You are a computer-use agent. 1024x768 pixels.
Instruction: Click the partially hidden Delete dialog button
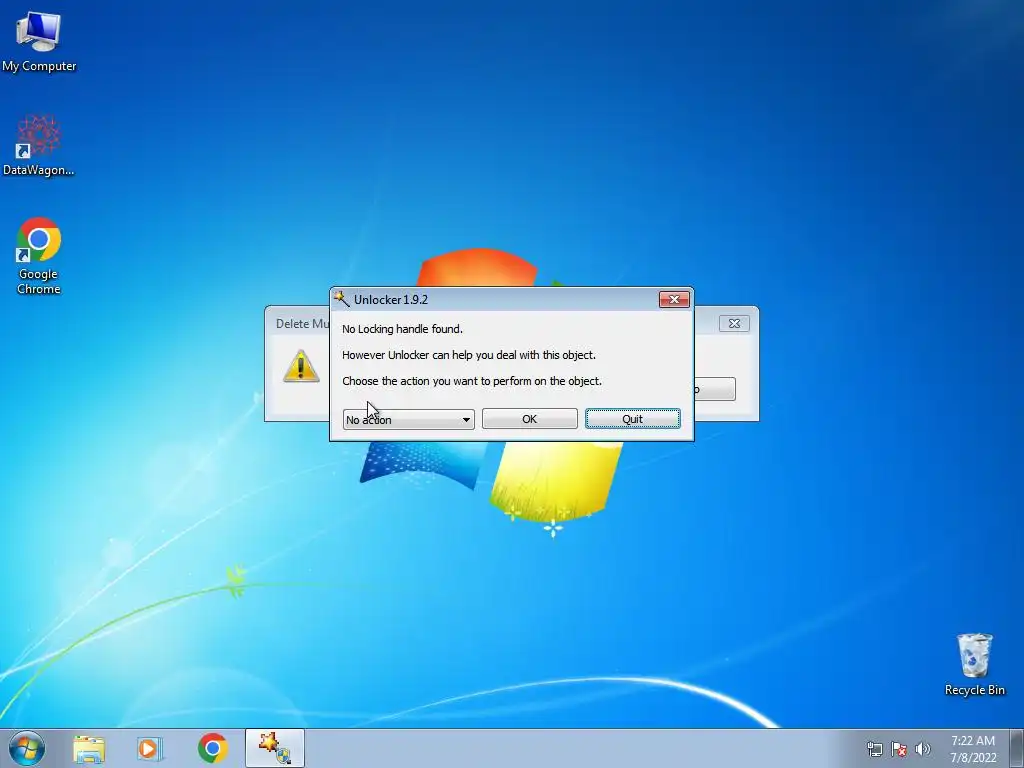tap(714, 389)
